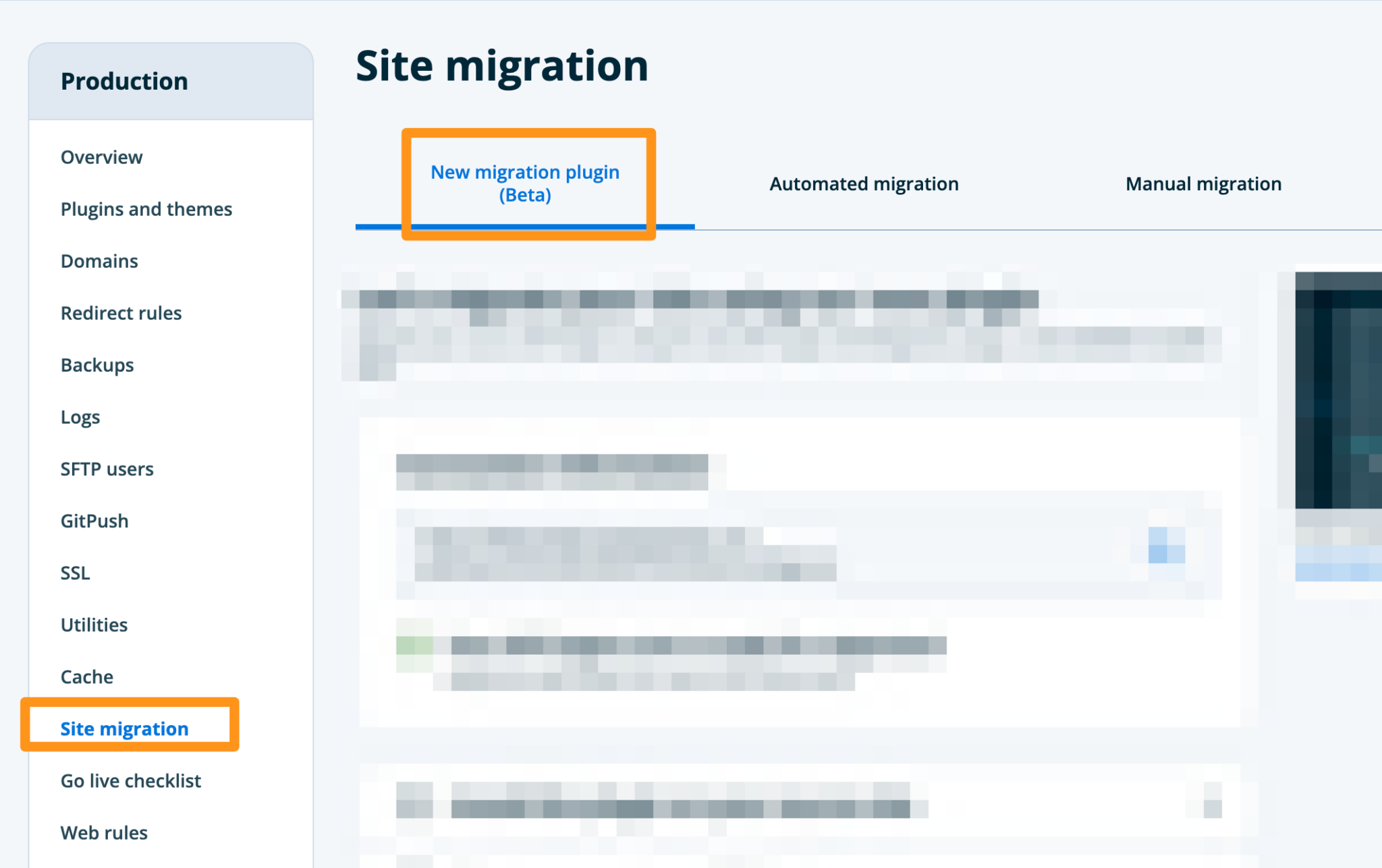This screenshot has height=868, width=1382.
Task: Go to Plugins and themes
Action: (x=146, y=209)
